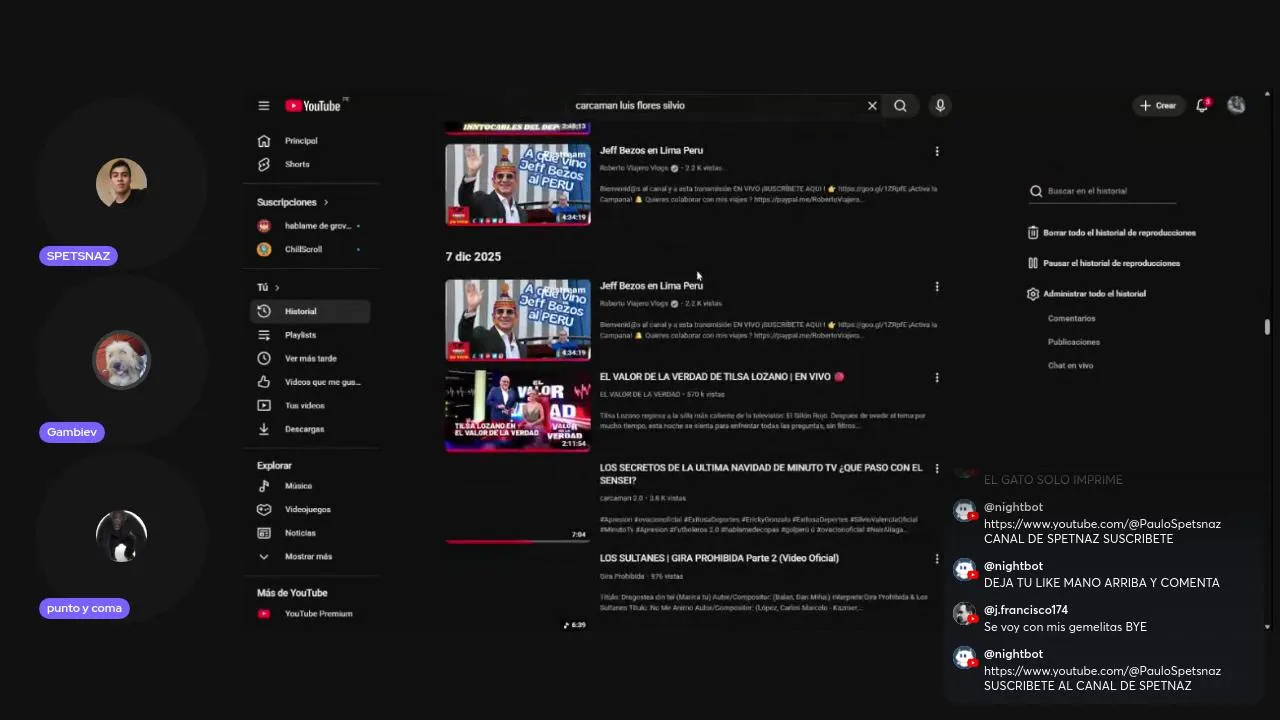1280x720 pixels.
Task: Open options for El Valor de la Verdad
Action: [x=937, y=378]
